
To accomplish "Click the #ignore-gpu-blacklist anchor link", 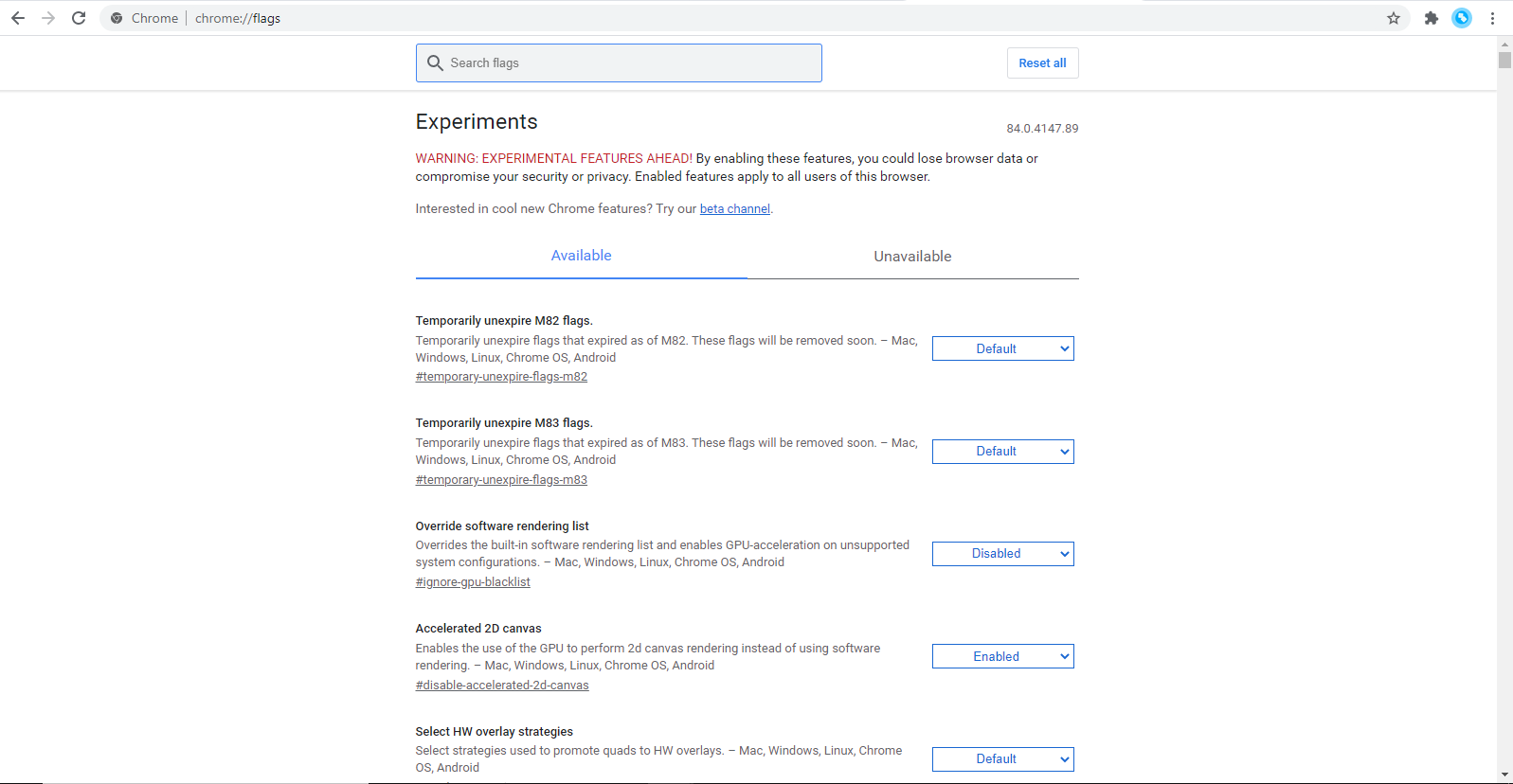I will (x=473, y=582).
